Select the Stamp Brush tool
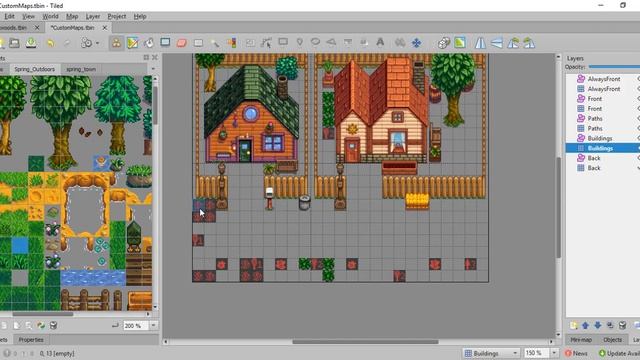Viewport: 640px width, 360px height. 116,43
